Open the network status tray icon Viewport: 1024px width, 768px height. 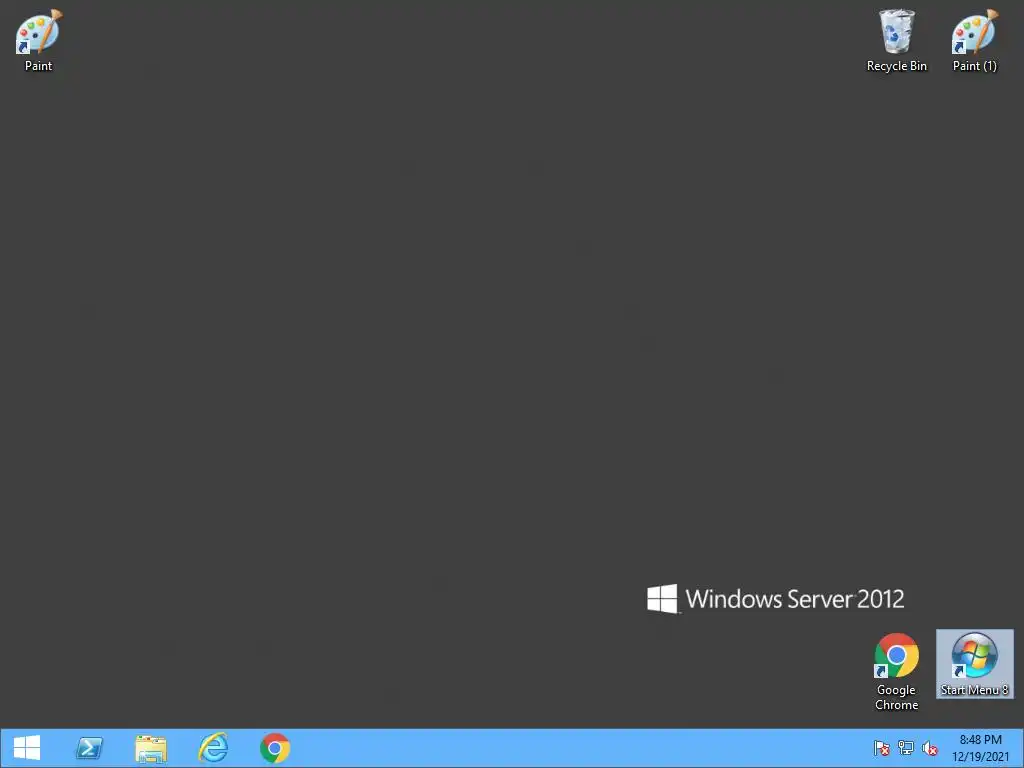point(906,748)
